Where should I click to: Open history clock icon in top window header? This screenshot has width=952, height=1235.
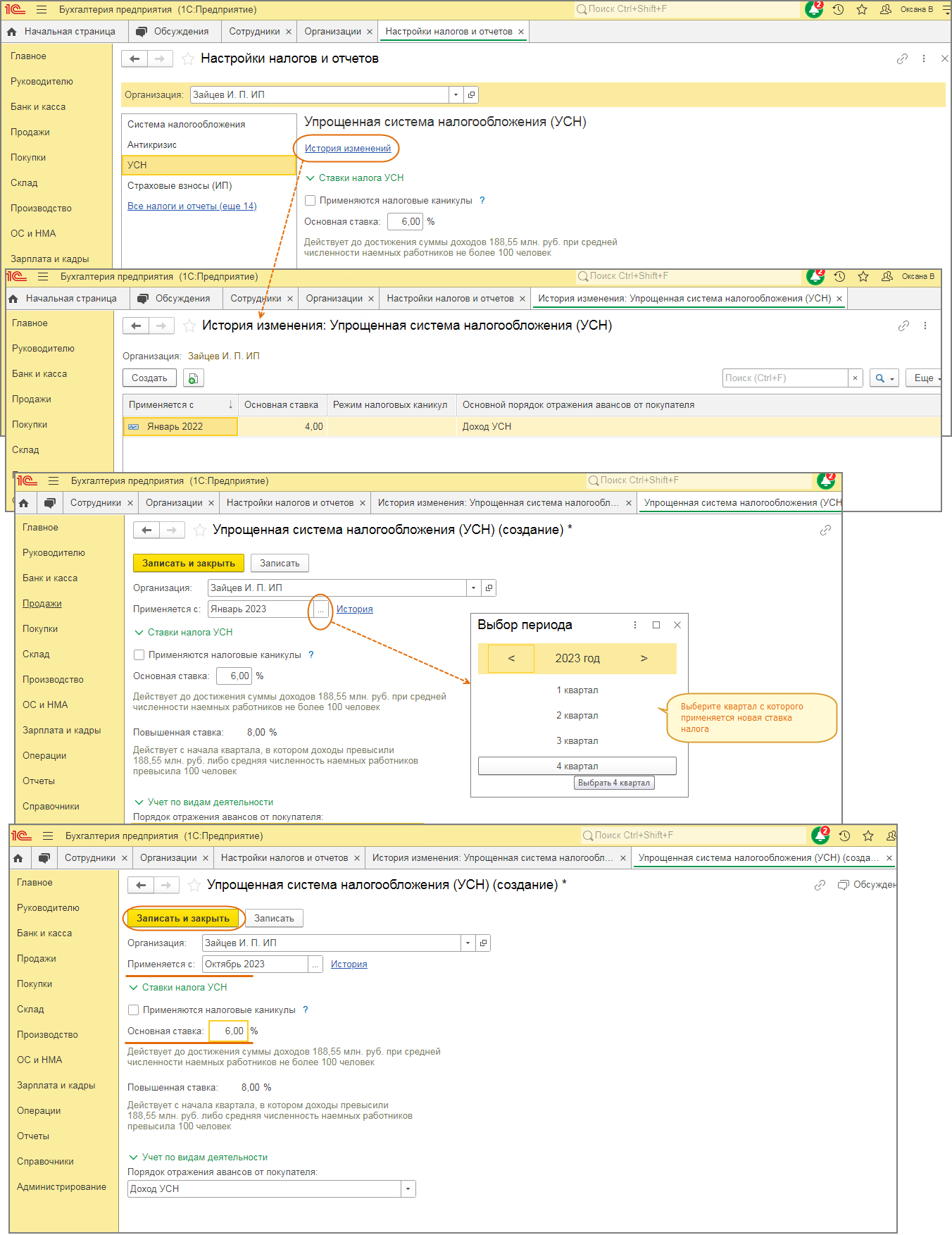838,10
